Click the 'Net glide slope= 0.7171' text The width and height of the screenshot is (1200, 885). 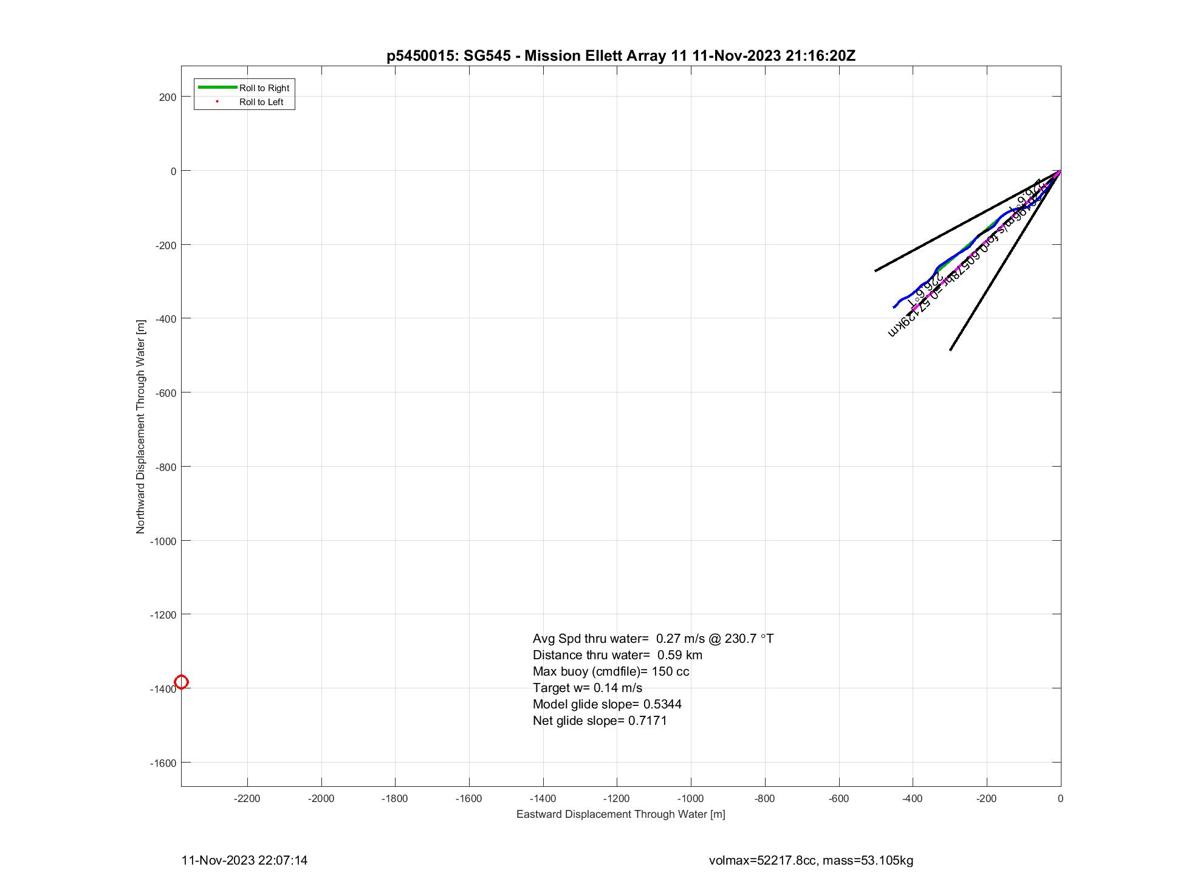click(x=599, y=720)
